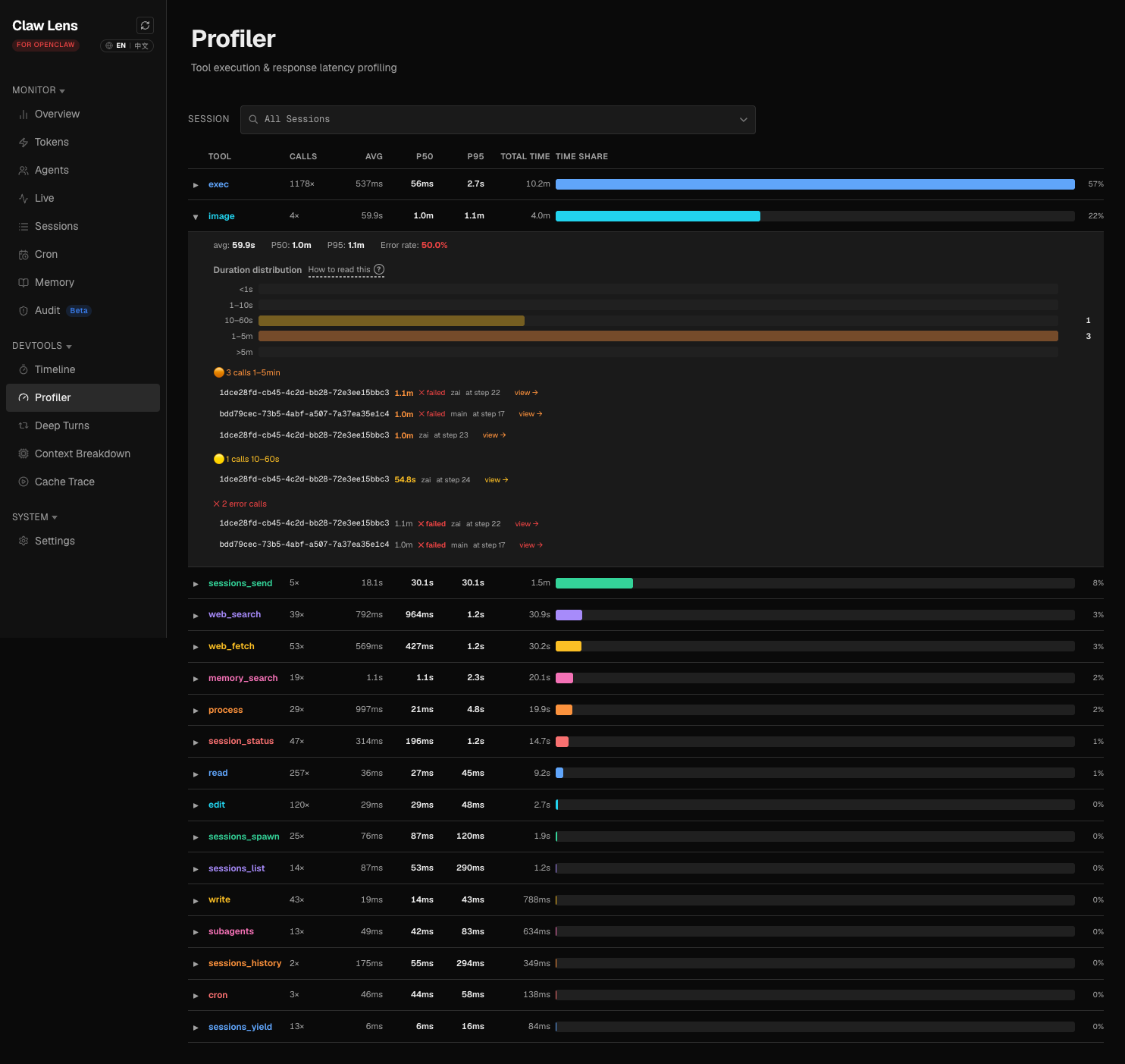The height and width of the screenshot is (1064, 1125).
Task: Click the subagents tool name
Action: 231,931
